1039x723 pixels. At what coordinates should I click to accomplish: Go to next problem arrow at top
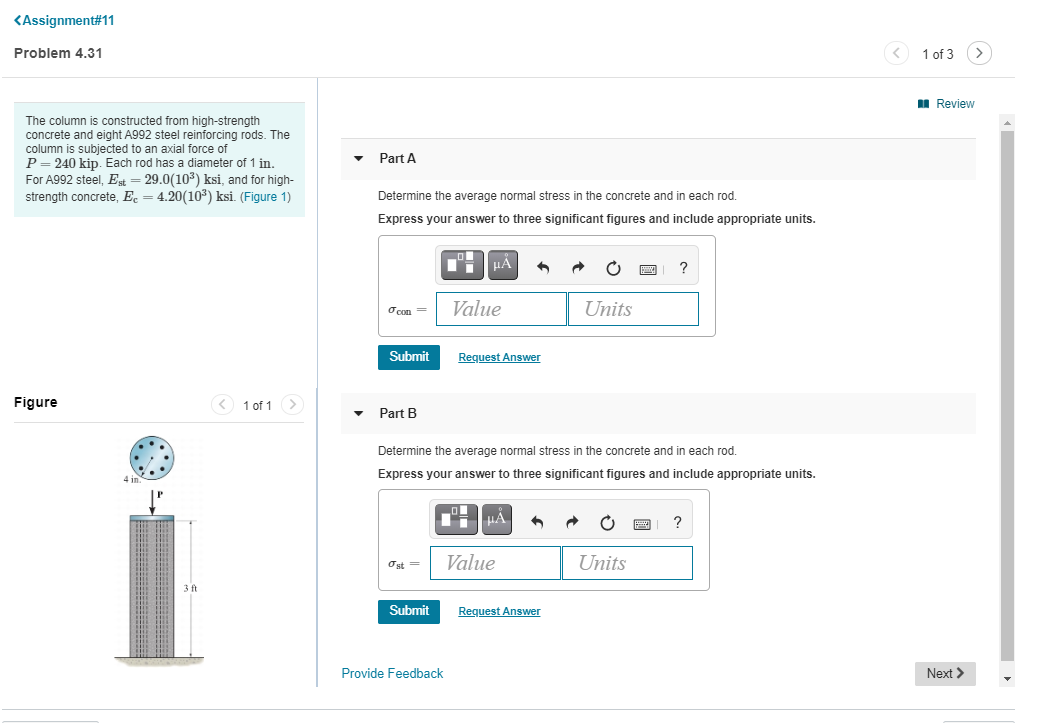tap(979, 53)
